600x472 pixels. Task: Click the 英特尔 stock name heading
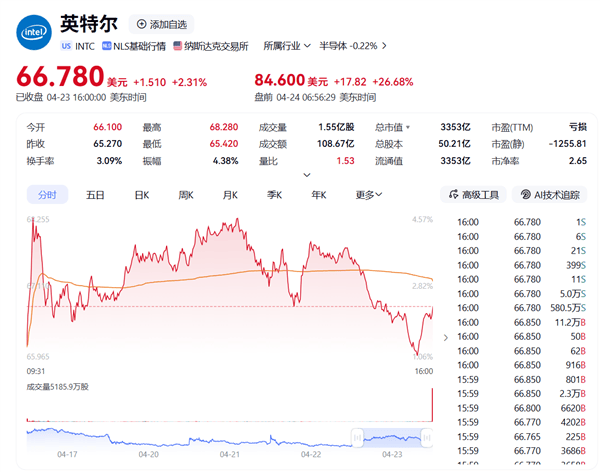click(89, 24)
